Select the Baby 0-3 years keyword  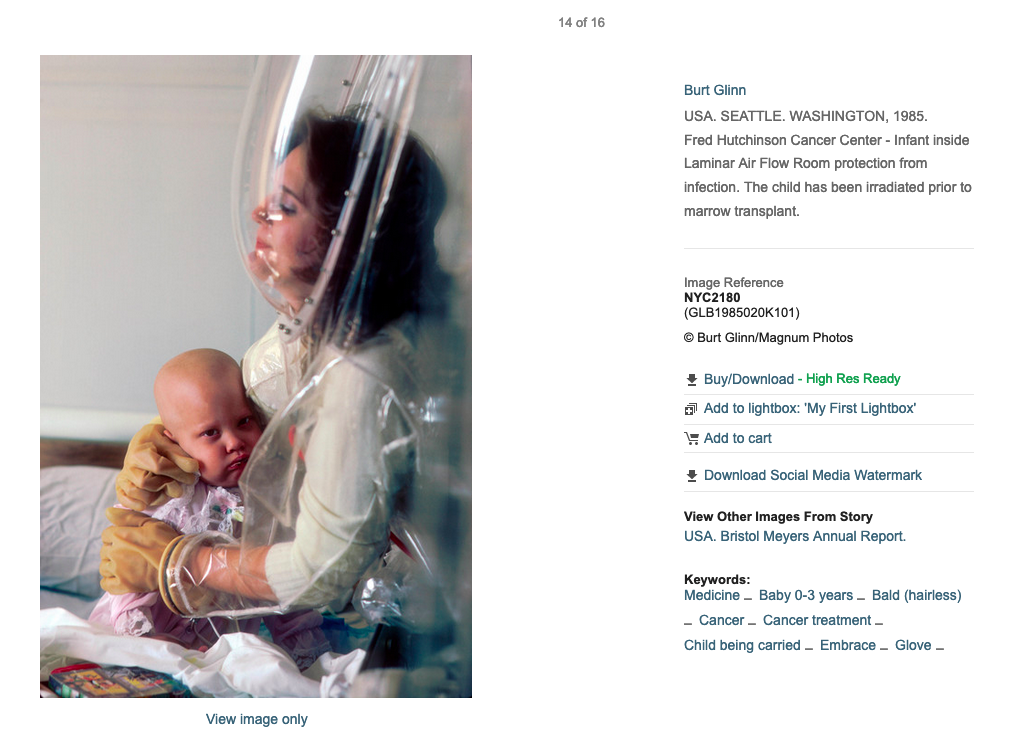pos(805,595)
